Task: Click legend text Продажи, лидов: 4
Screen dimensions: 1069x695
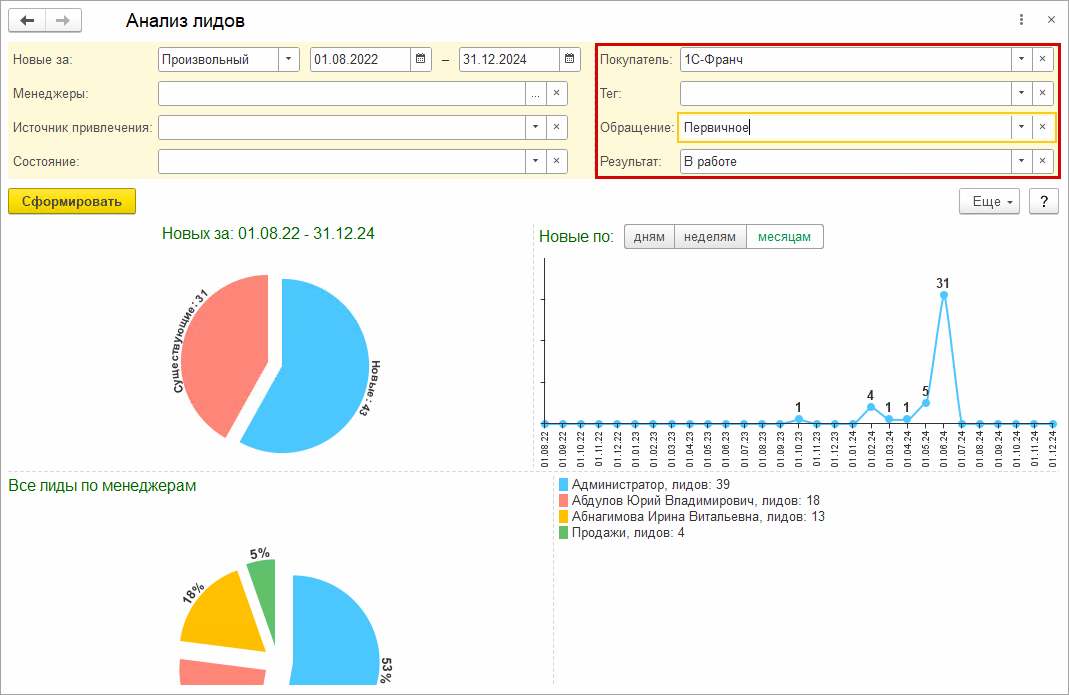Action: coord(628,533)
